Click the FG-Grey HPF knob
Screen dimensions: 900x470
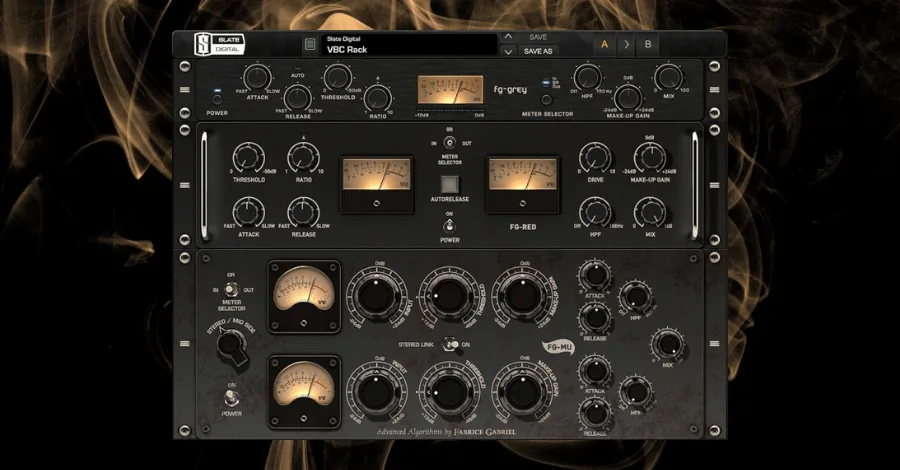click(587, 77)
